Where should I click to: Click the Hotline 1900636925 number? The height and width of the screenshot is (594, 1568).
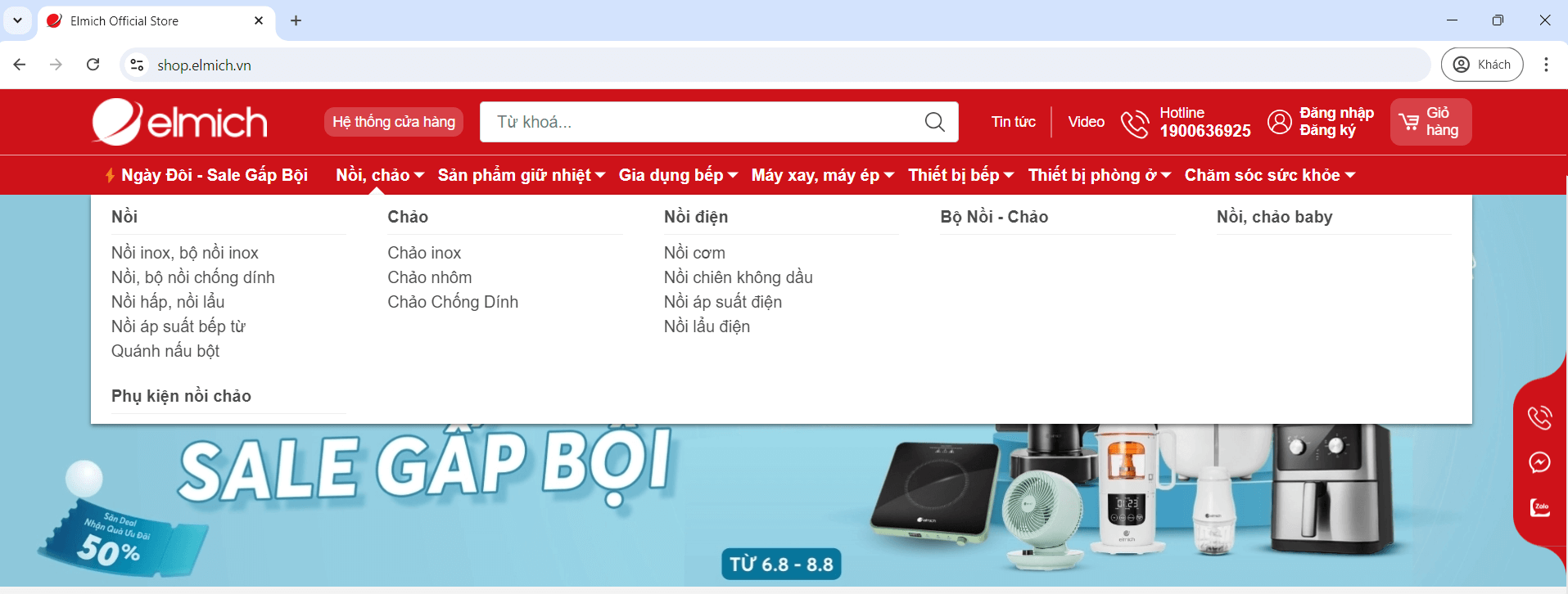[x=1205, y=131]
